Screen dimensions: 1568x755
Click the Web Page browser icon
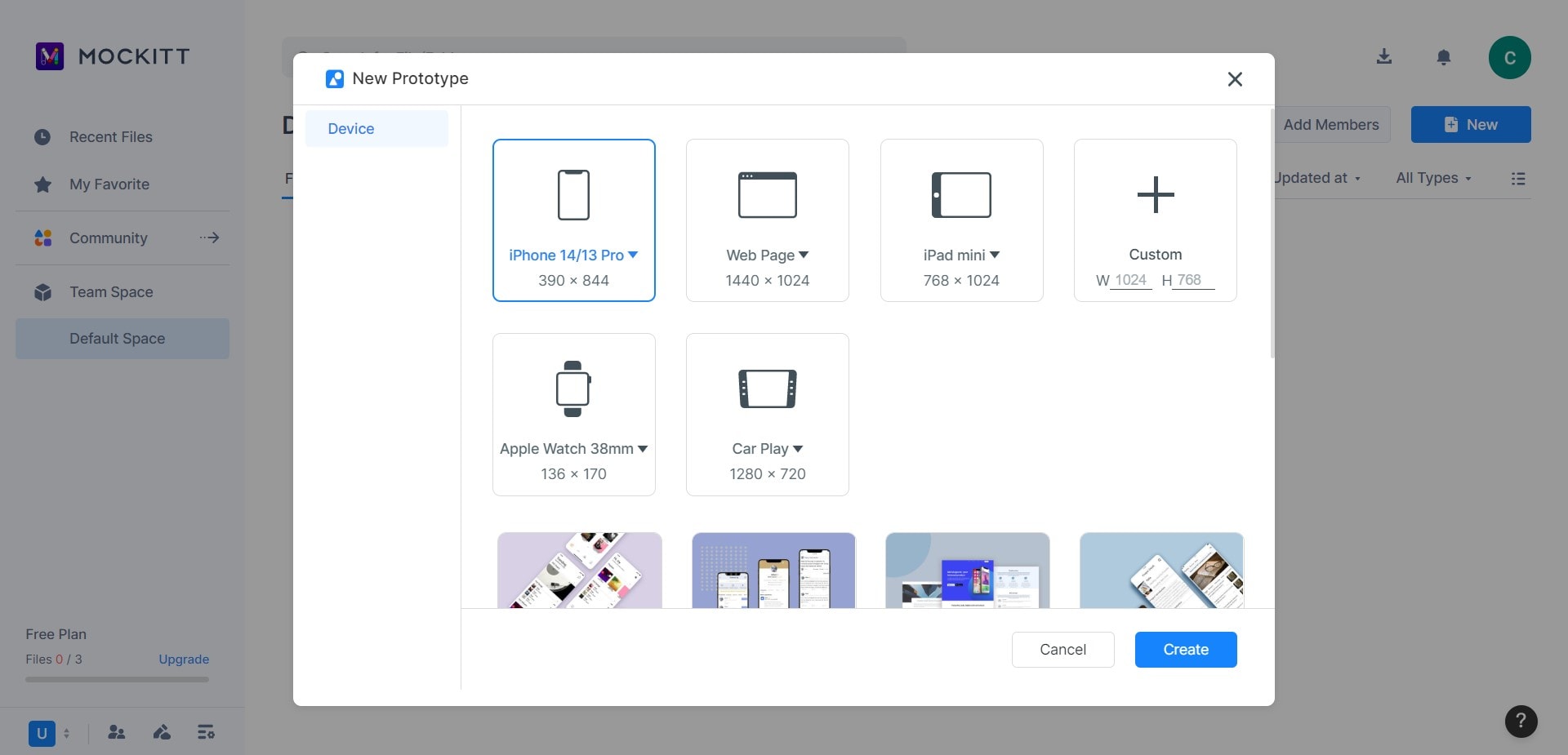tap(768, 195)
